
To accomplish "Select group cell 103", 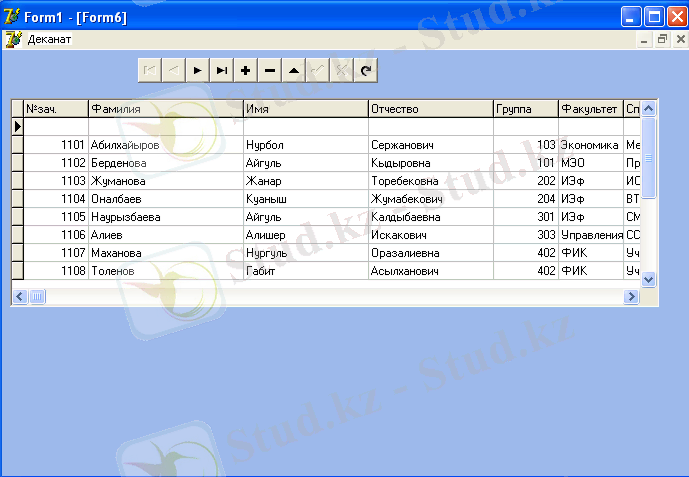I will pos(526,145).
